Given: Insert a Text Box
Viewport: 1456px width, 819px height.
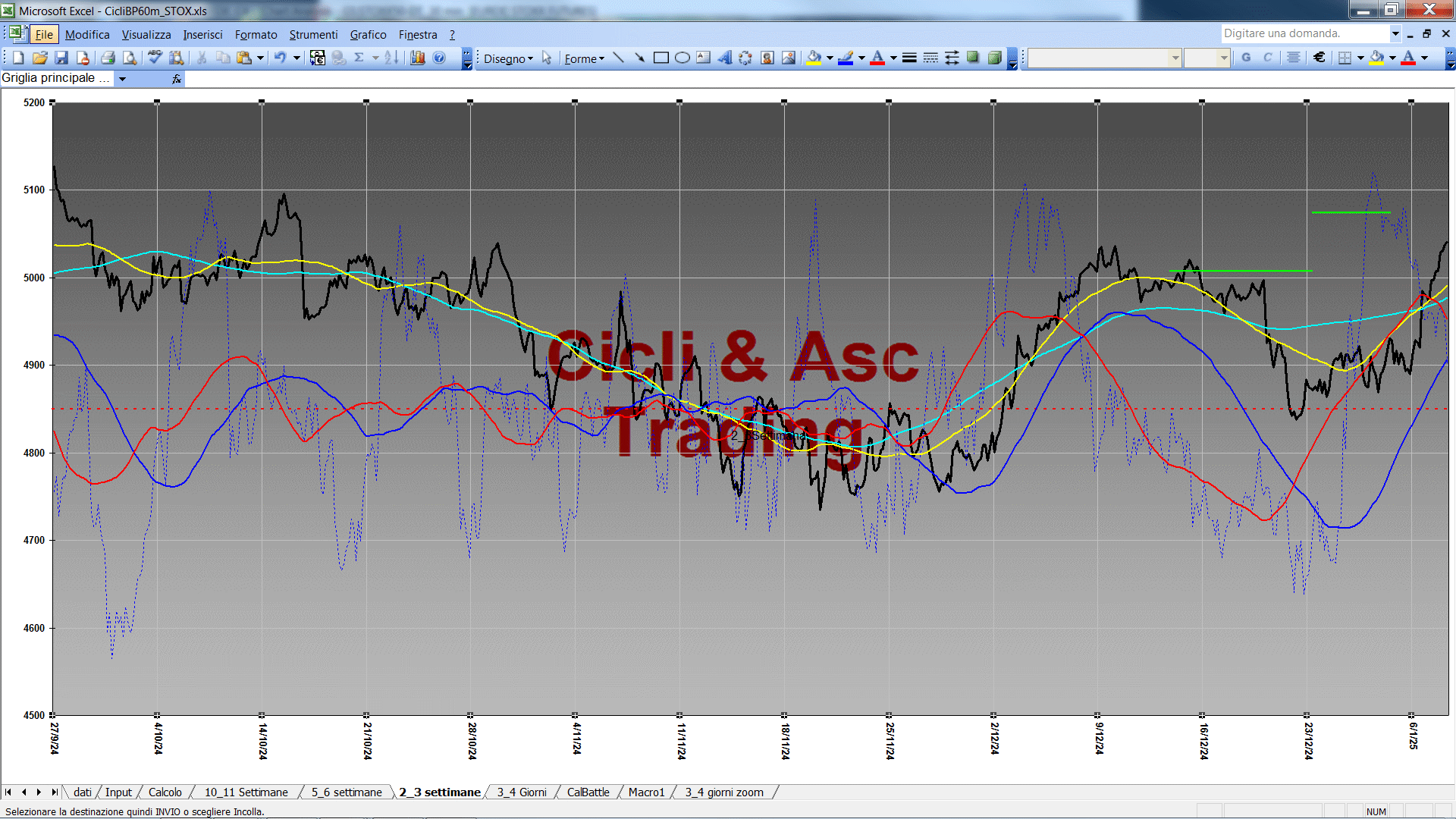Looking at the screenshot, I should click(704, 58).
